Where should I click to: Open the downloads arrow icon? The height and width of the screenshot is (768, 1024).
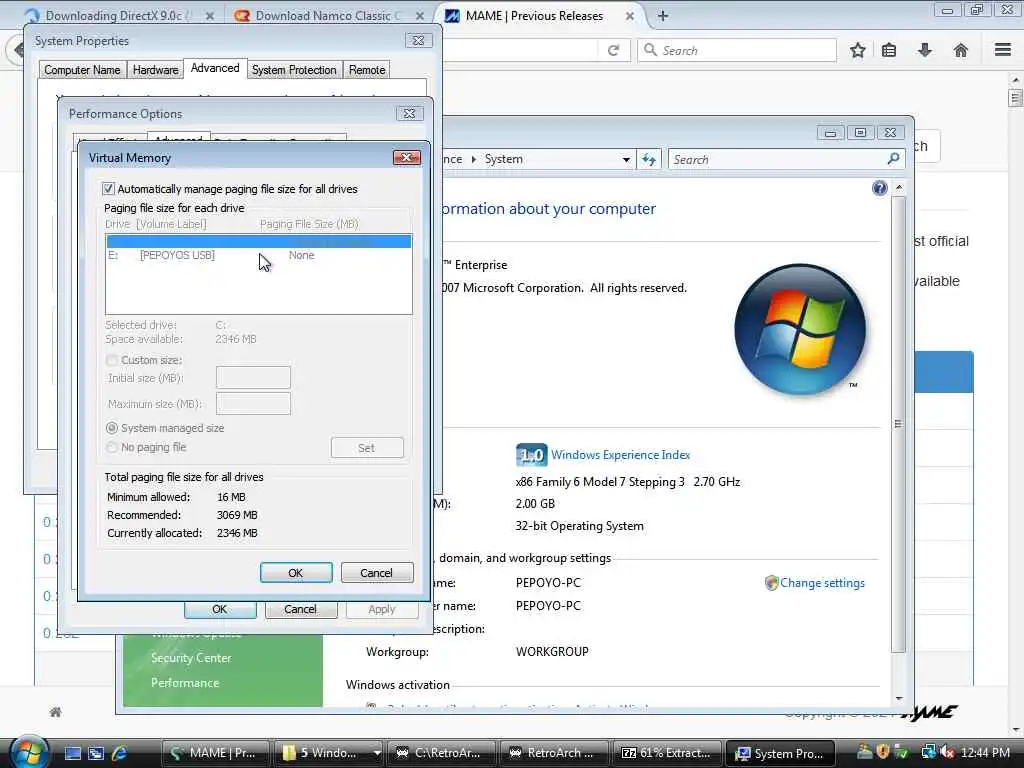click(x=925, y=50)
